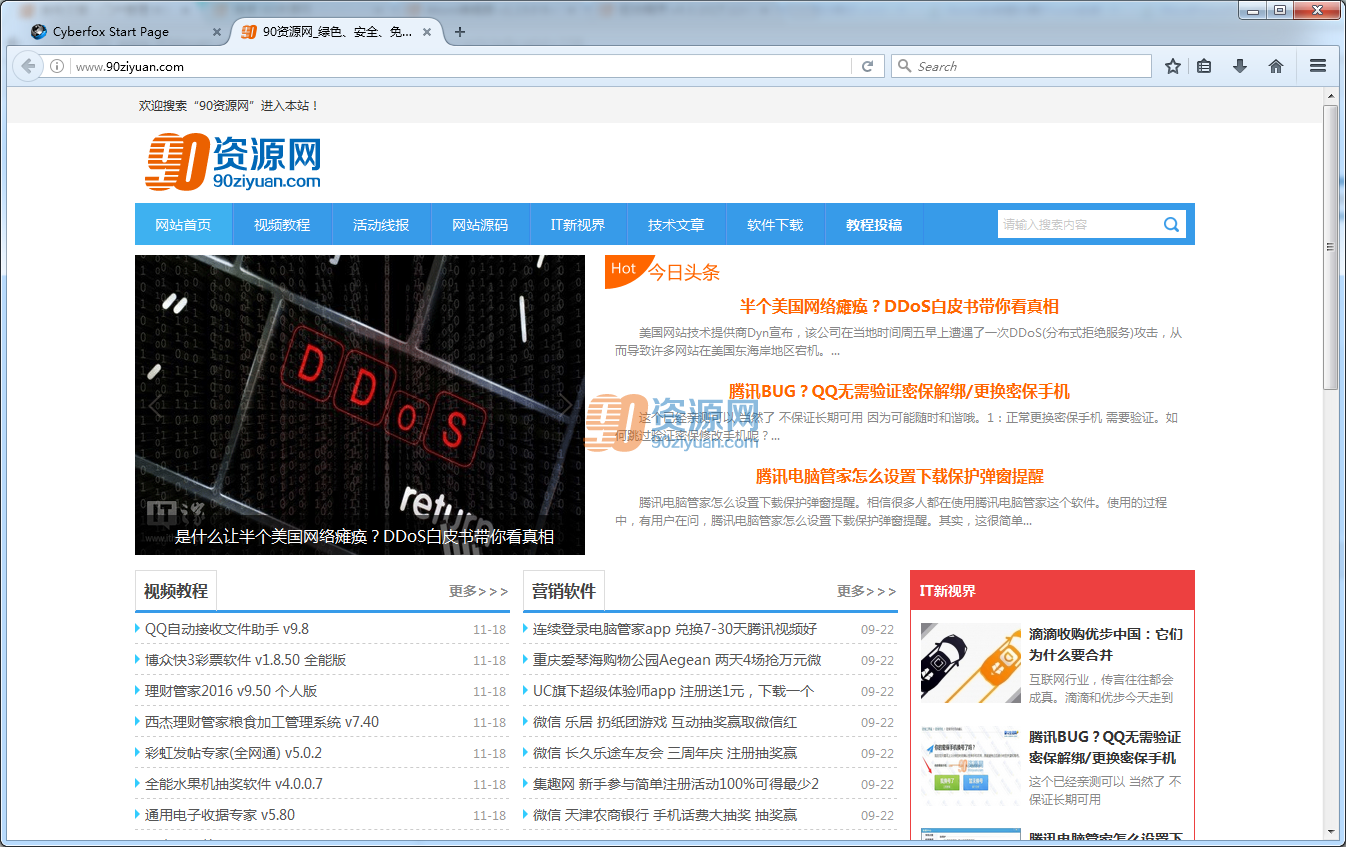Open QQ自动接收文件助手 v9.8 link

(x=227, y=629)
